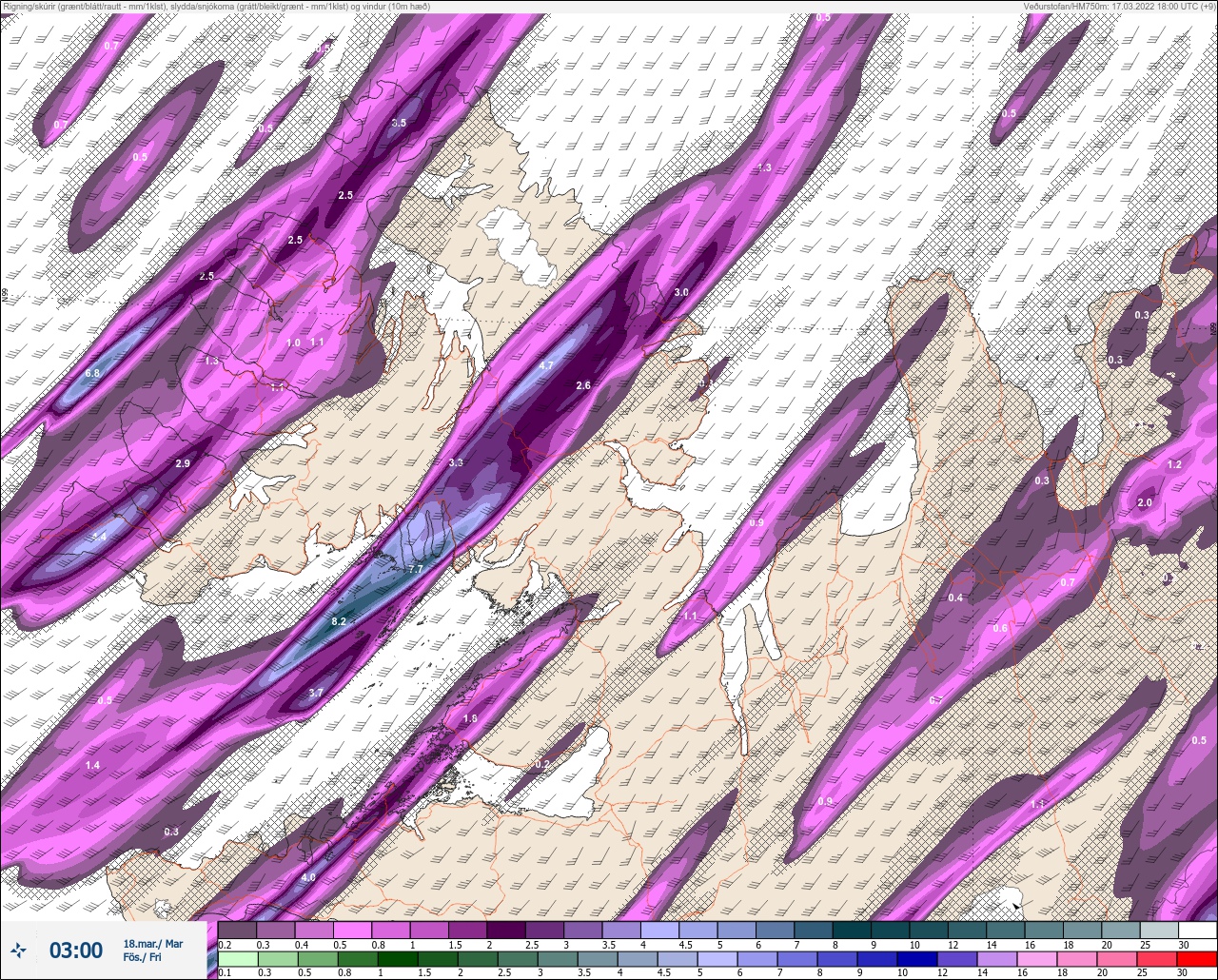Click the 4.7 precipitation value on the map
The width and height of the screenshot is (1218, 980).
[x=546, y=365]
